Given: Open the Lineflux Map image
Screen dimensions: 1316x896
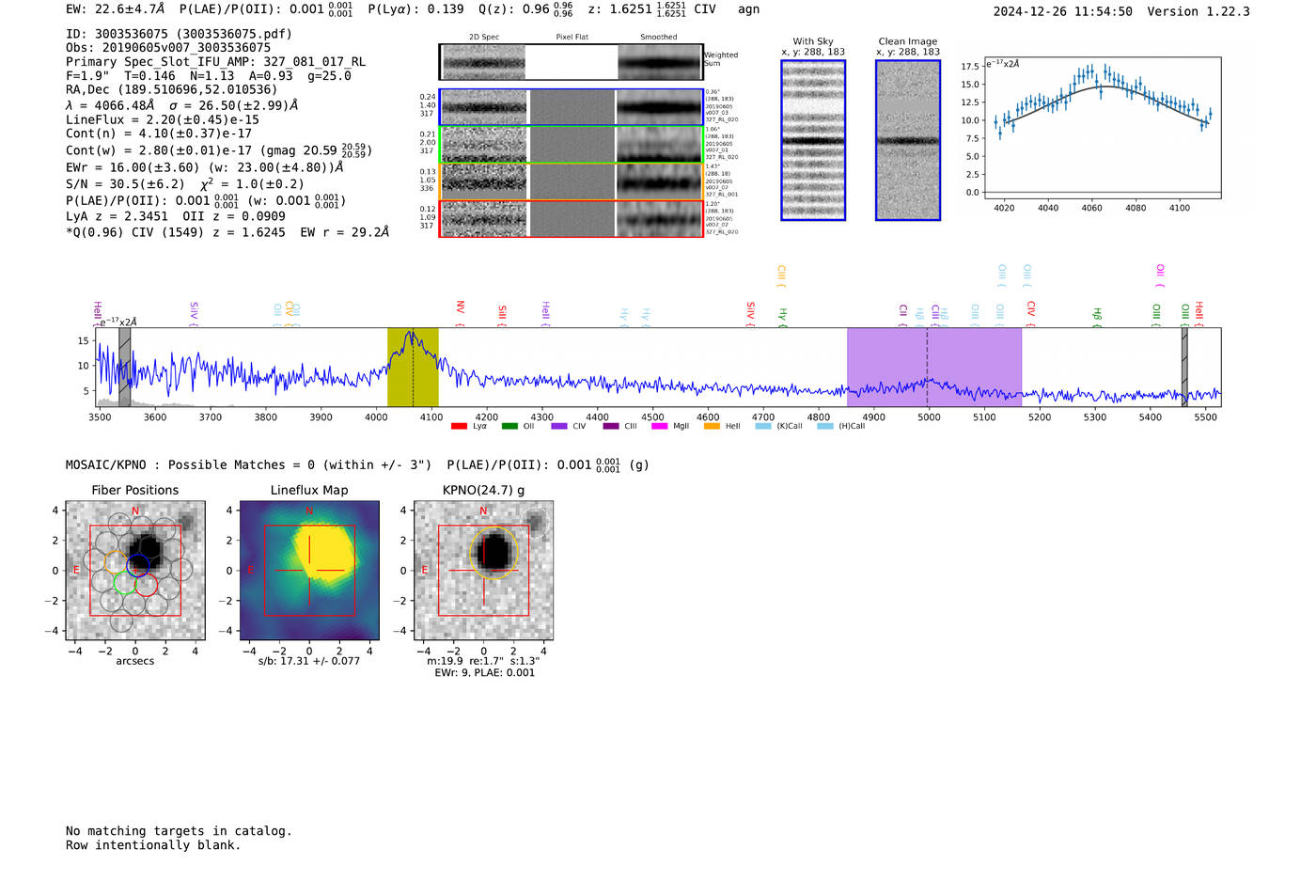Looking at the screenshot, I should pyautogui.click(x=309, y=571).
